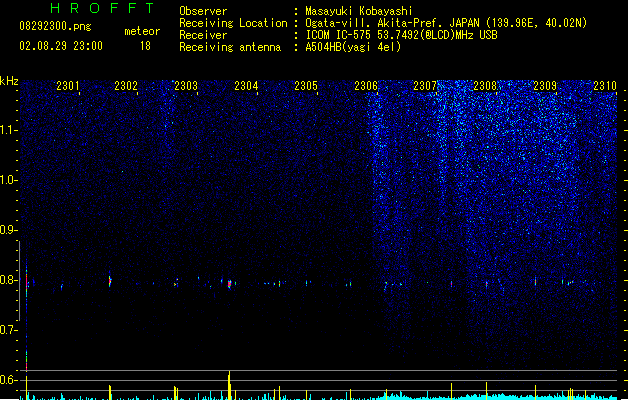The width and height of the screenshot is (629, 400).
Task: Click antenna value A504HB(yagi 4el)
Action: point(353,47)
